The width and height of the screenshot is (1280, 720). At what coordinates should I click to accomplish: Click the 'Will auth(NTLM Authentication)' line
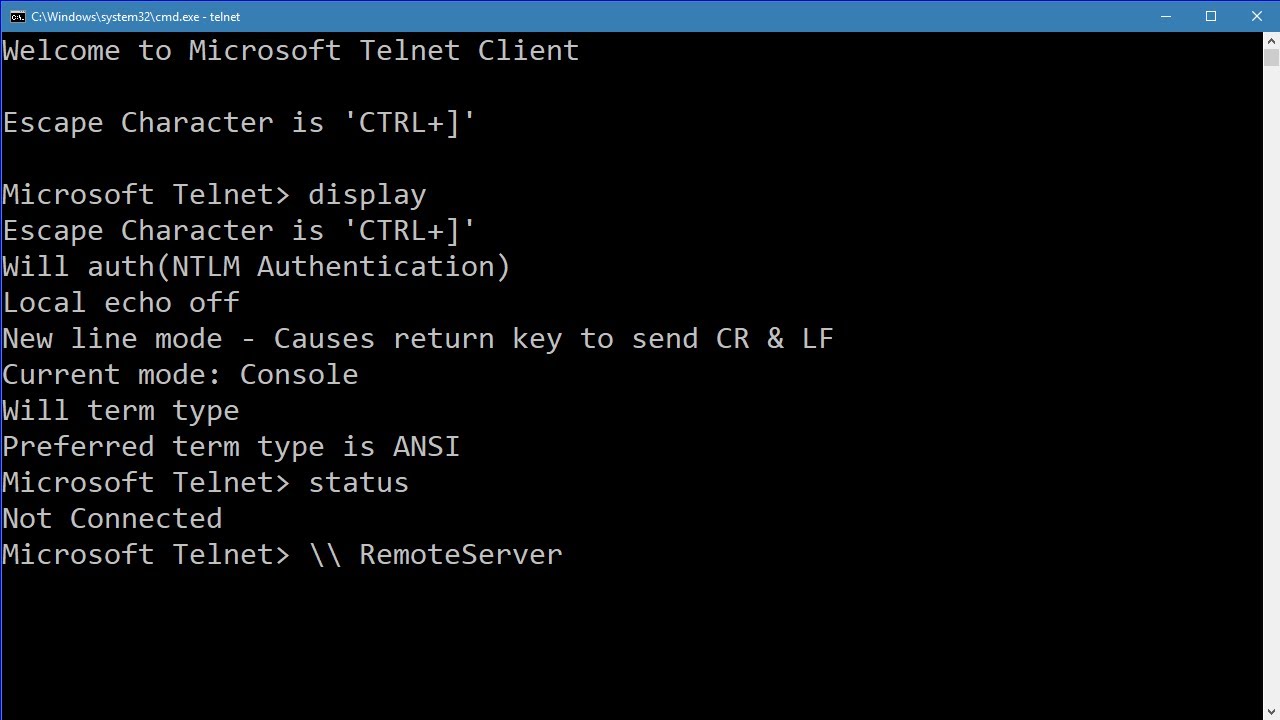point(256,267)
